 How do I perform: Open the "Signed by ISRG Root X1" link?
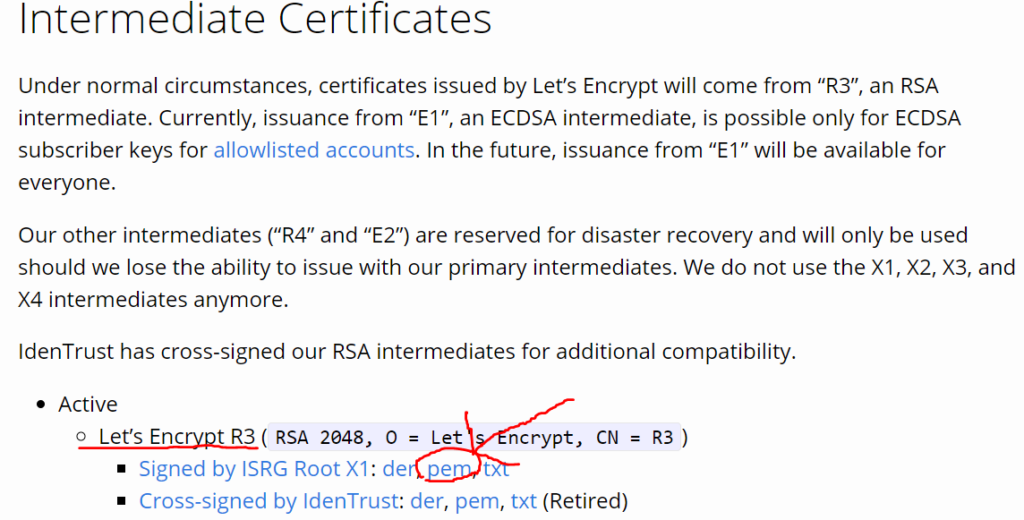click(253, 469)
